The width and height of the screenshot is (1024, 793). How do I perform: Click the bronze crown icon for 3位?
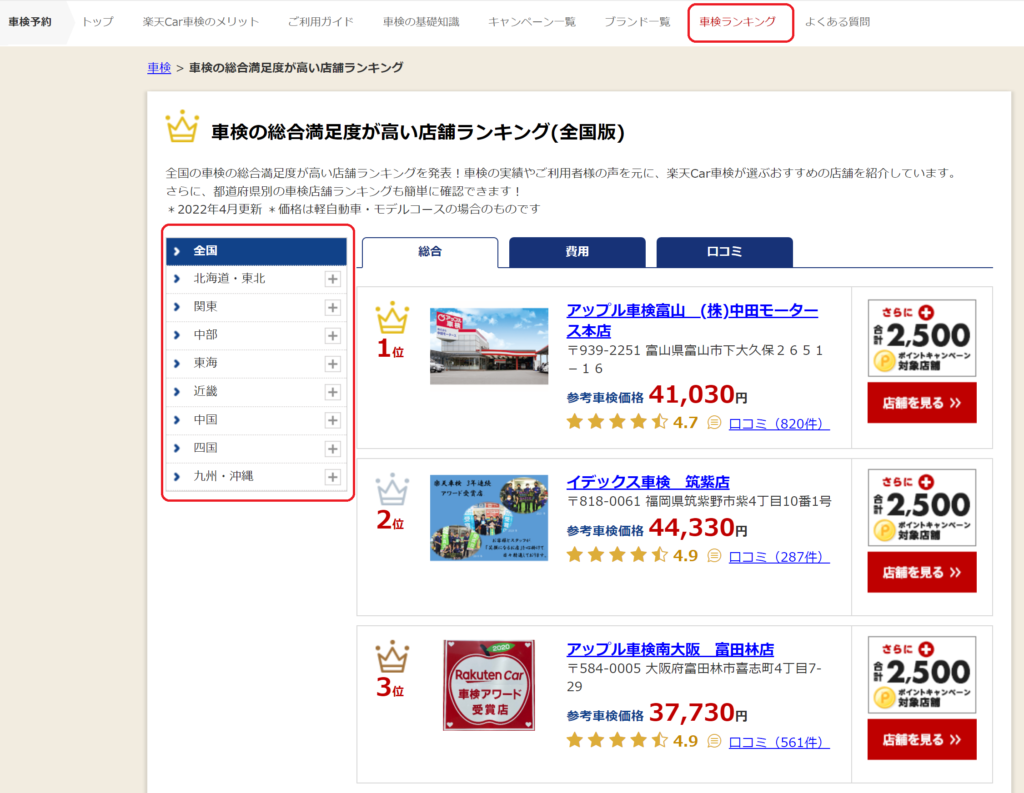coord(392,656)
